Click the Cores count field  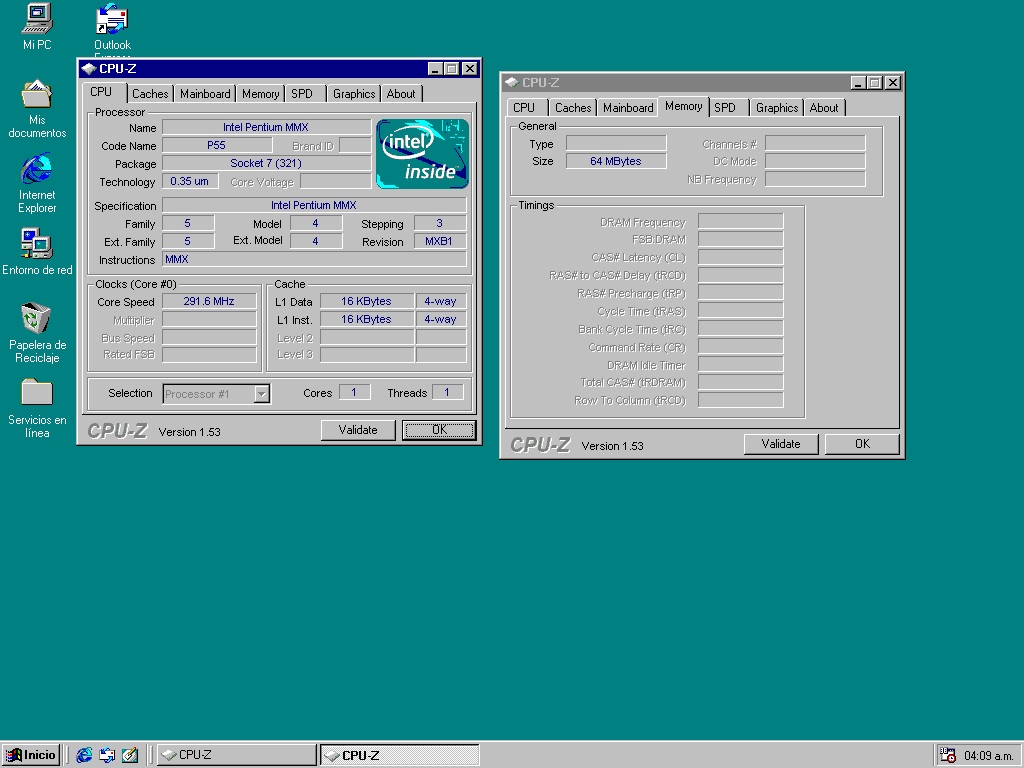coord(354,392)
